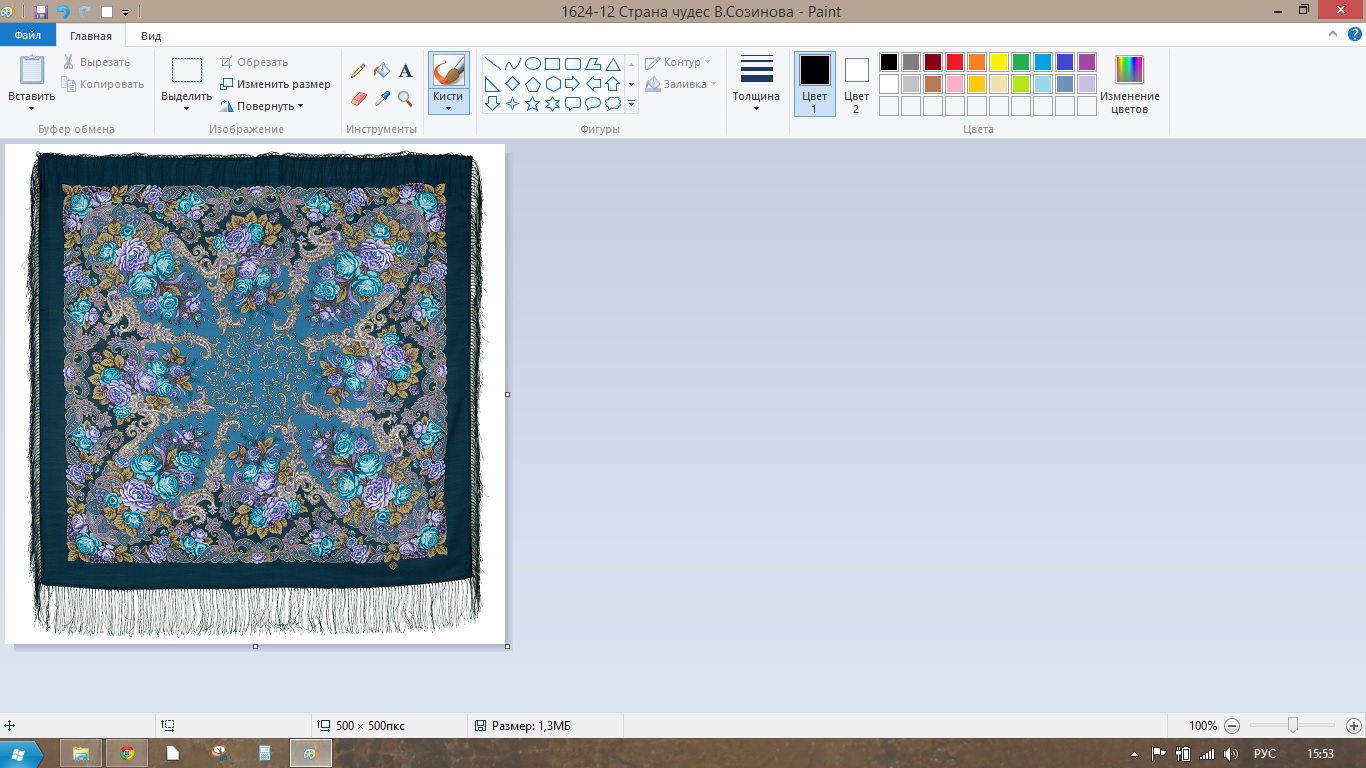Select the Fill with color bucket tool
Image resolution: width=1366 pixels, height=768 pixels.
(382, 71)
